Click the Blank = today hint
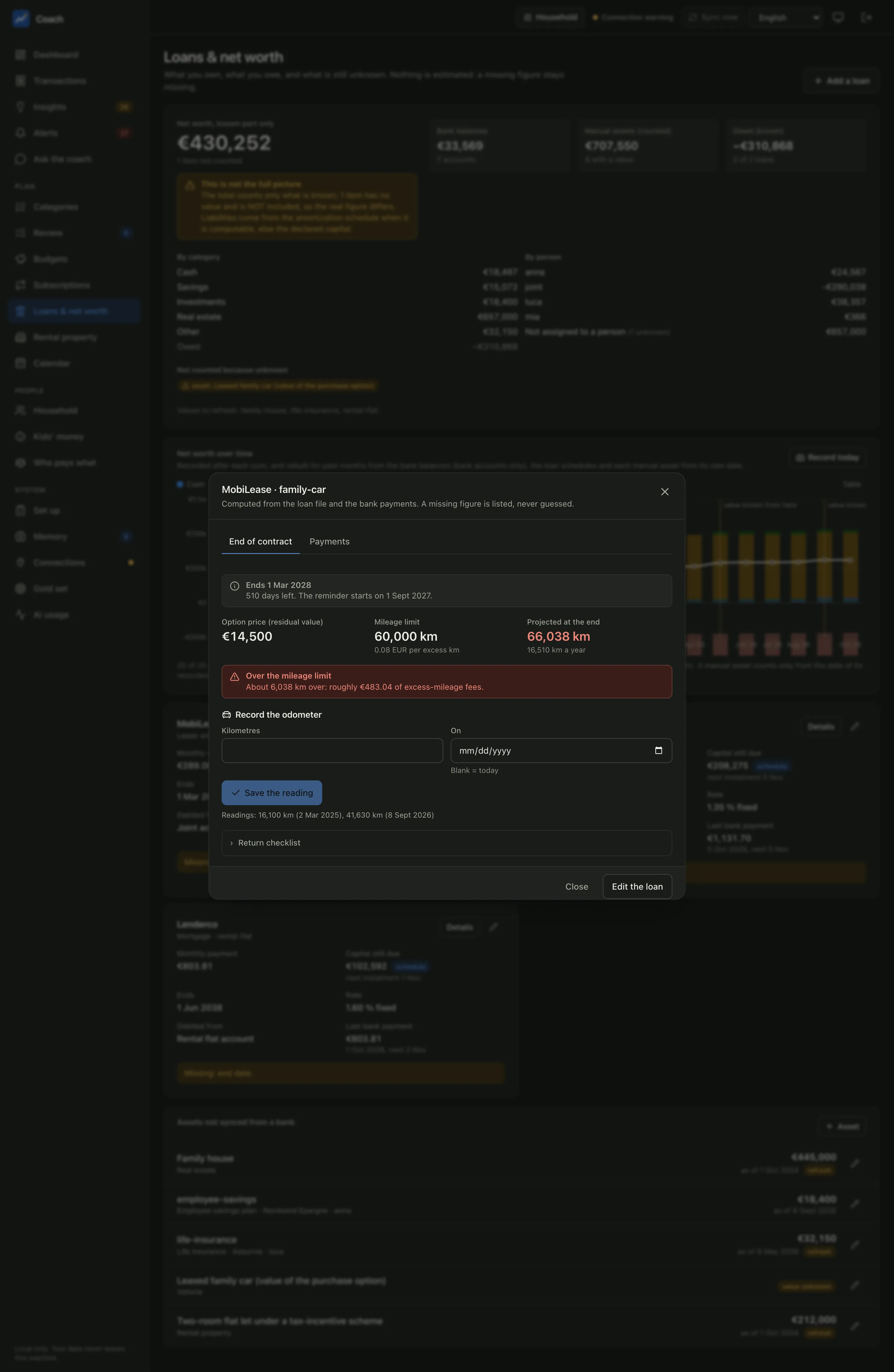Screen dimensions: 894x1372 pos(474,770)
